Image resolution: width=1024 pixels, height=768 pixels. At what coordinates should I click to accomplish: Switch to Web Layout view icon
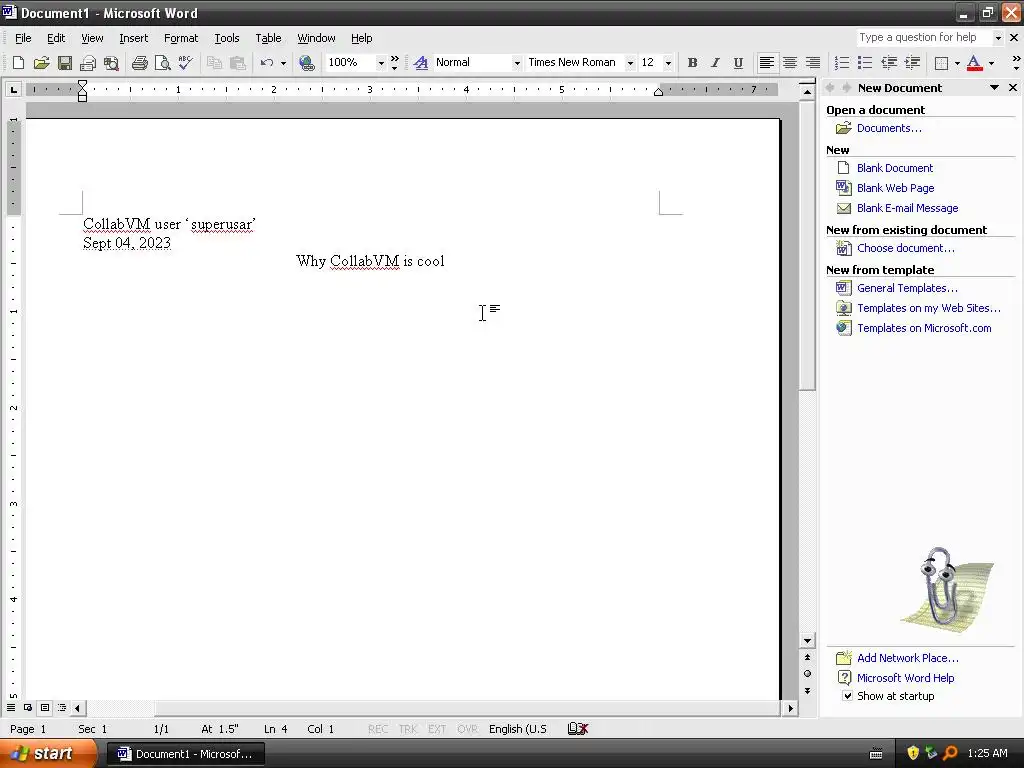28,707
